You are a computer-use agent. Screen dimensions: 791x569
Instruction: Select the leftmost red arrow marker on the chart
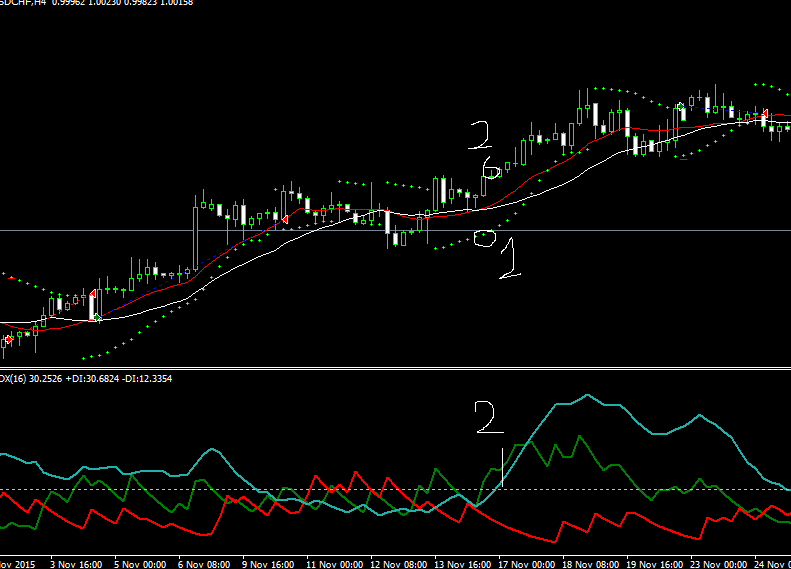click(x=8, y=340)
